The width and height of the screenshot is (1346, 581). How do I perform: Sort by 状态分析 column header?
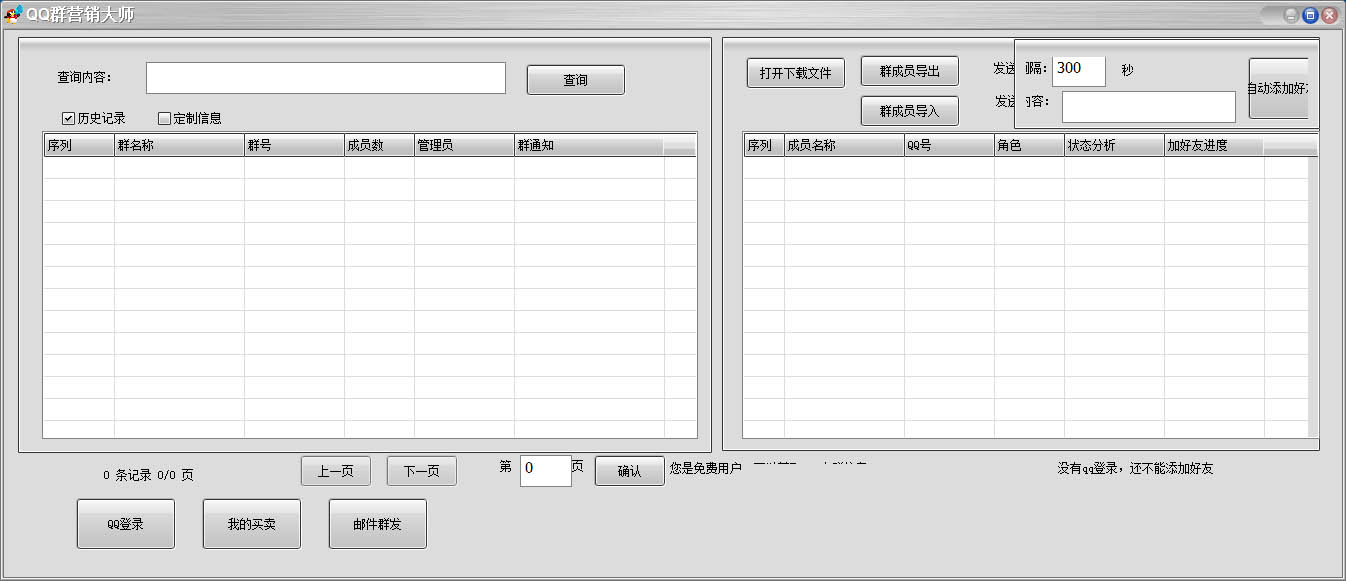coord(1114,146)
